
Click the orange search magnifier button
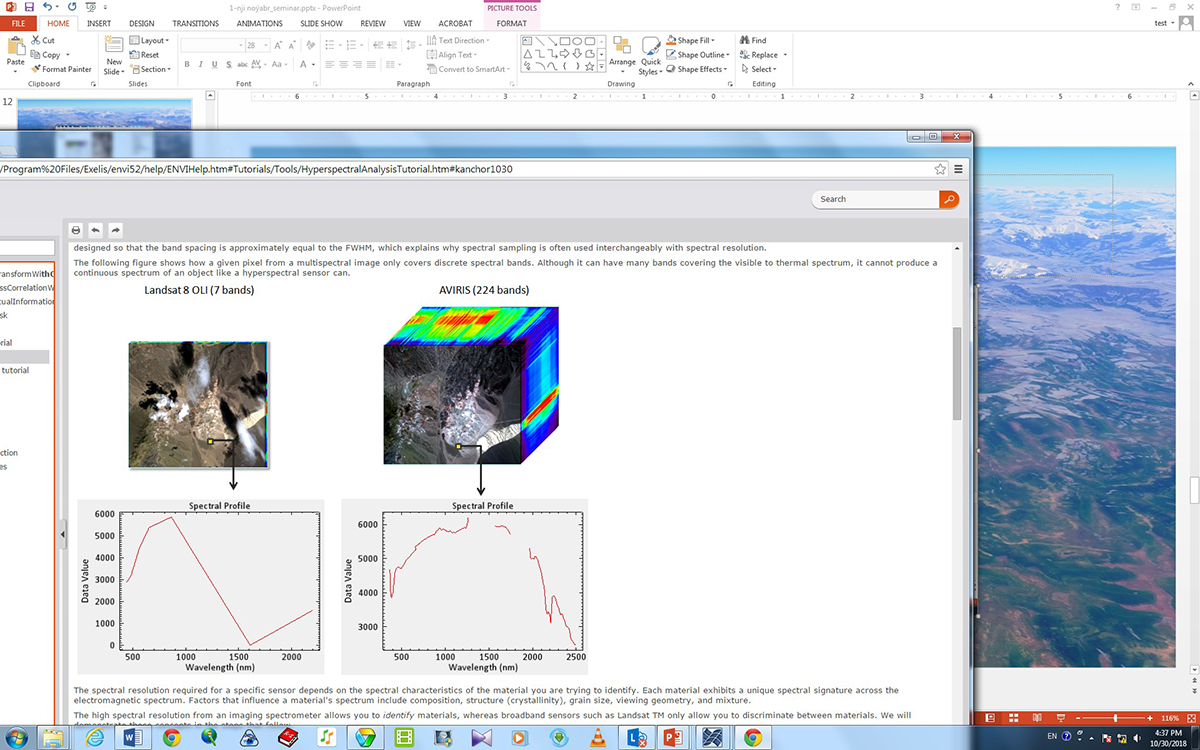pyautogui.click(x=949, y=199)
